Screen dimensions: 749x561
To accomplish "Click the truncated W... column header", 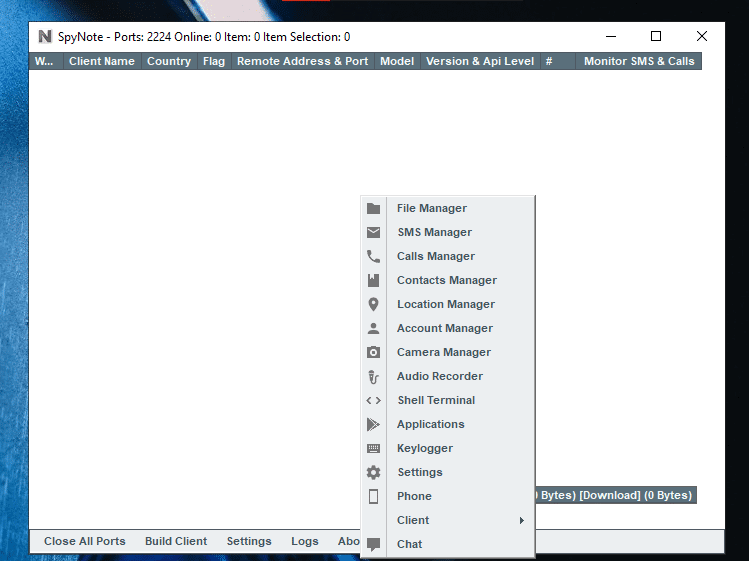I will (46, 61).
